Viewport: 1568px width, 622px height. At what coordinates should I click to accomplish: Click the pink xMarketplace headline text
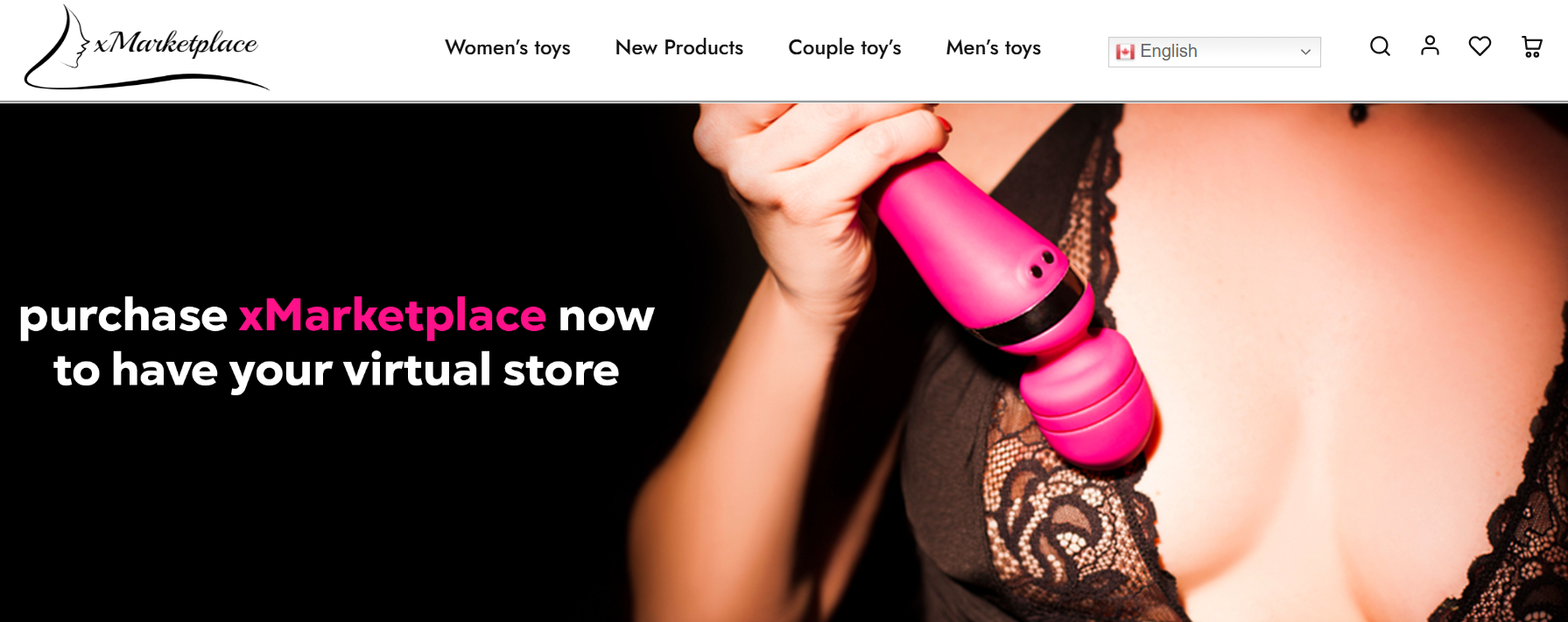(x=392, y=315)
